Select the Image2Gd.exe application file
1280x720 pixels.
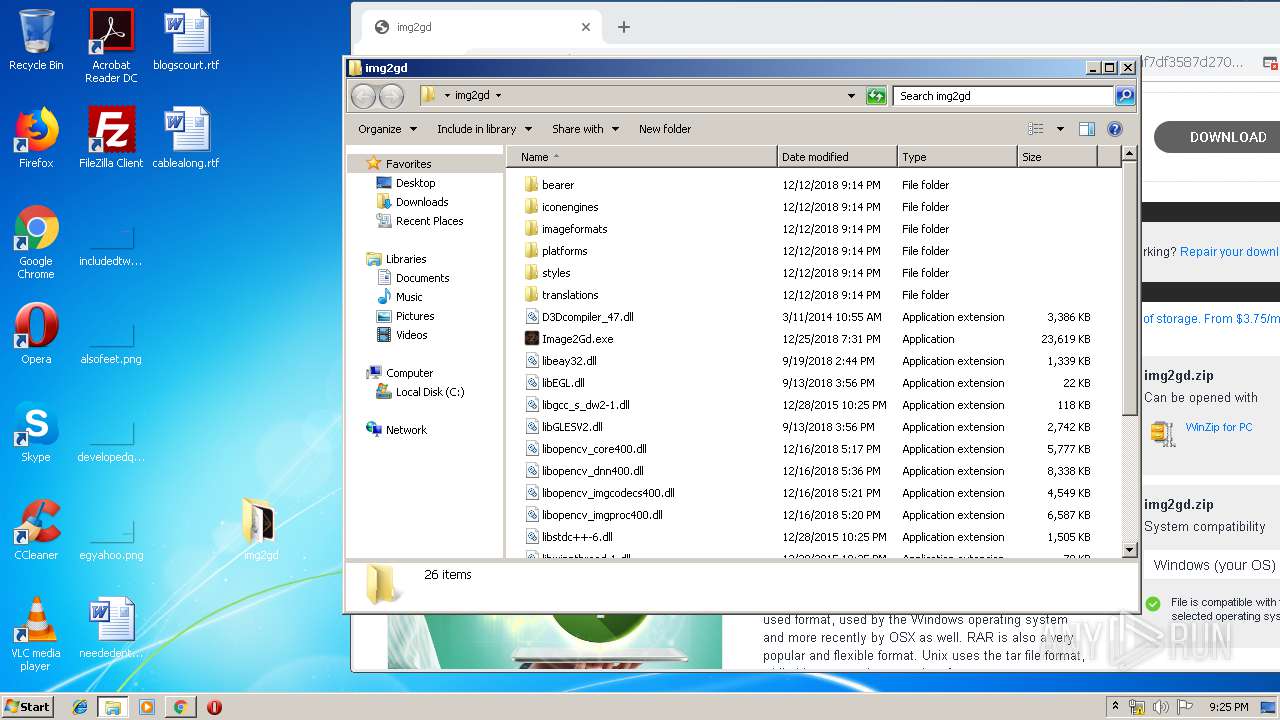[x=577, y=339]
